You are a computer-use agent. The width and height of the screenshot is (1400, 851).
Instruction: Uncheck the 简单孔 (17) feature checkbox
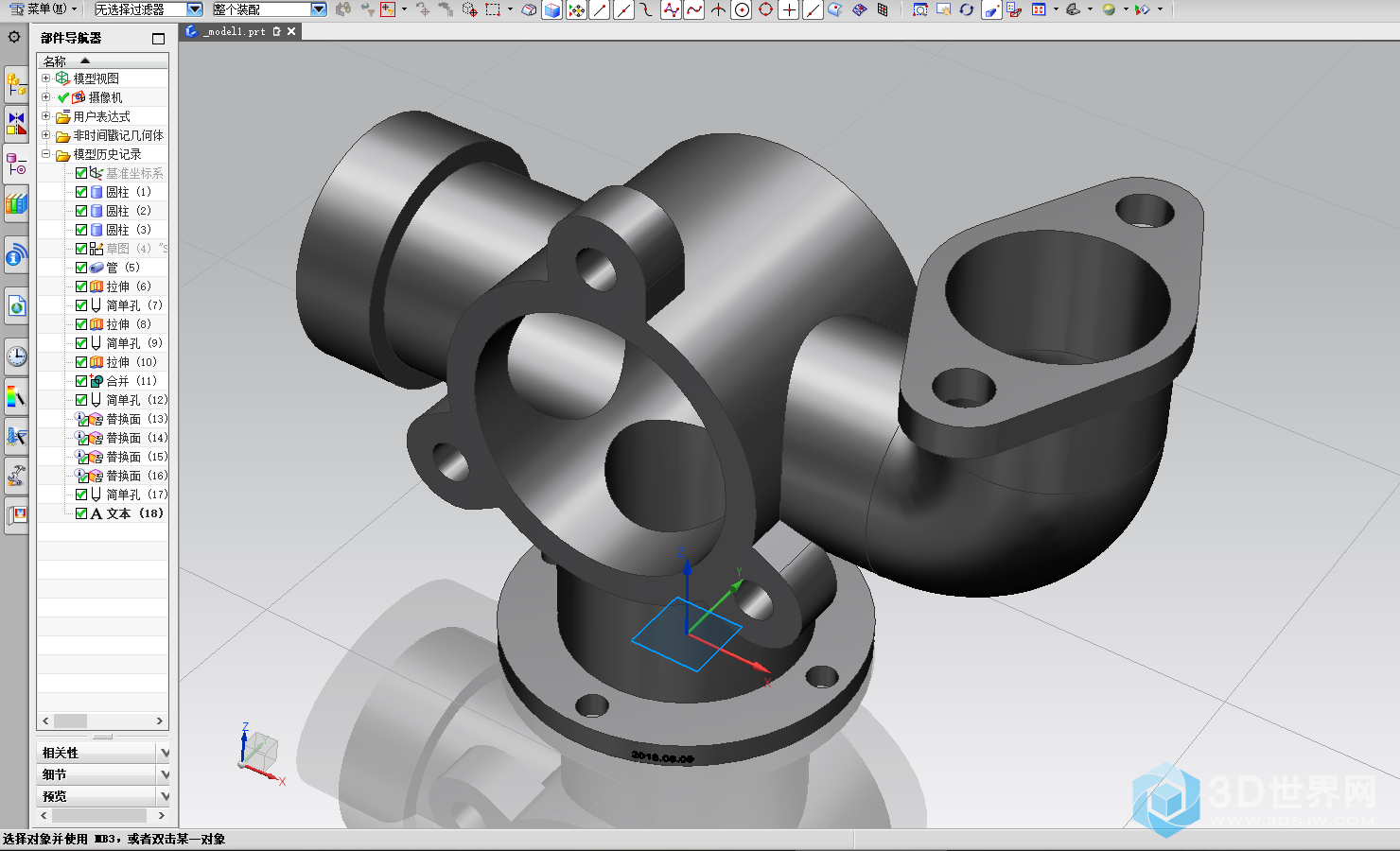pyautogui.click(x=81, y=495)
